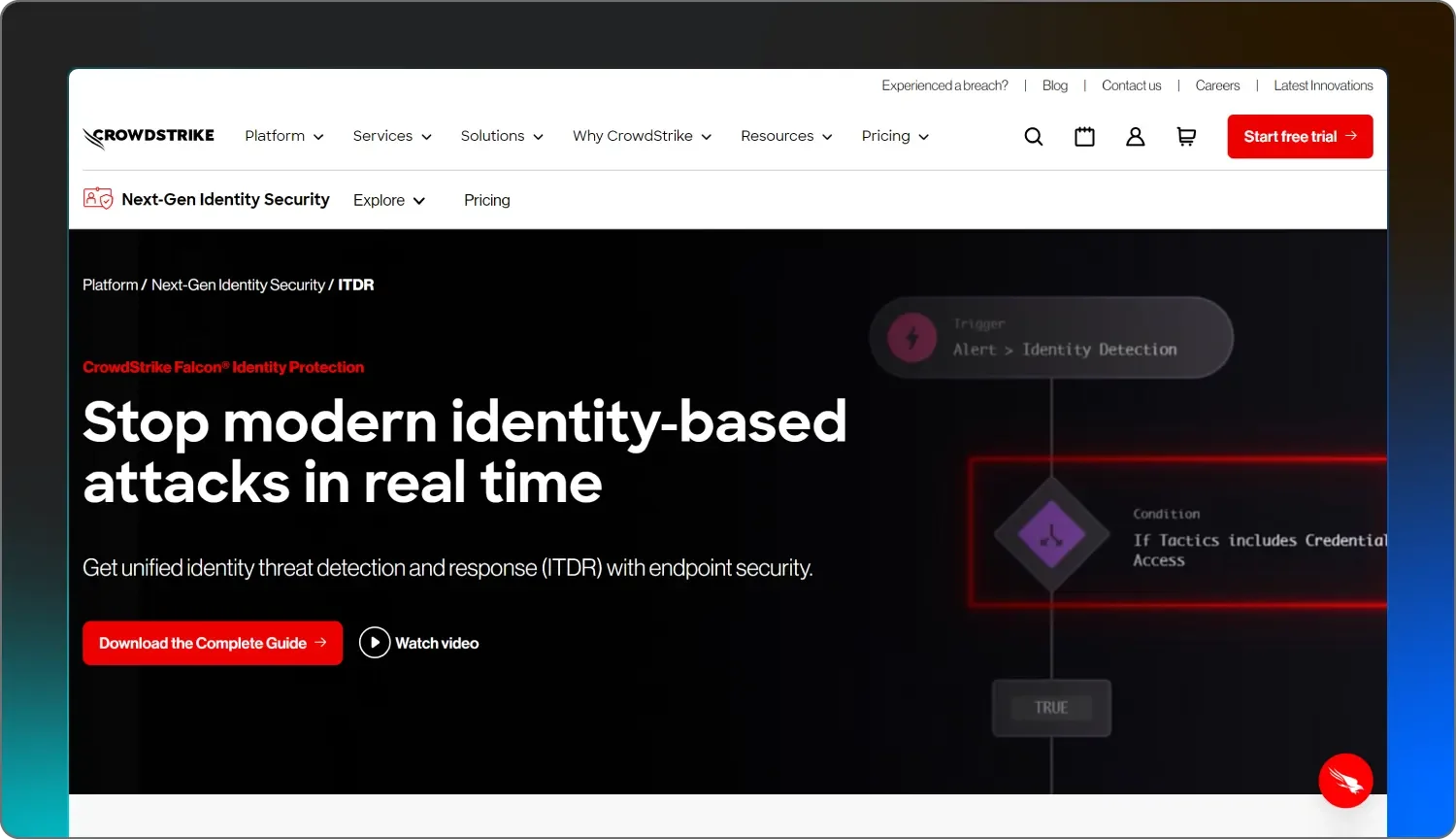
Task: Go to Next-Gen Identity Security breadcrumb
Action: click(238, 285)
